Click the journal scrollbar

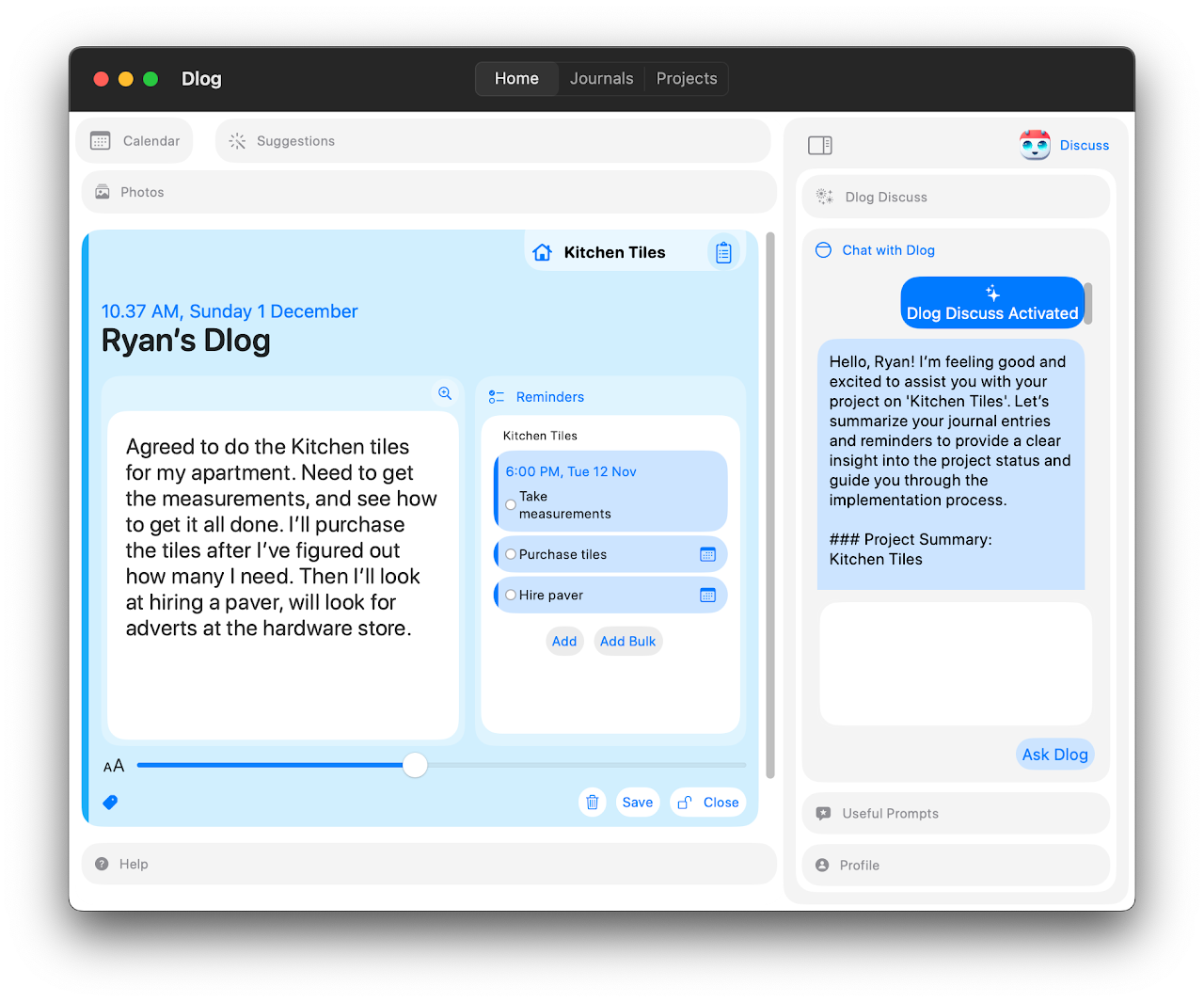click(x=770, y=505)
